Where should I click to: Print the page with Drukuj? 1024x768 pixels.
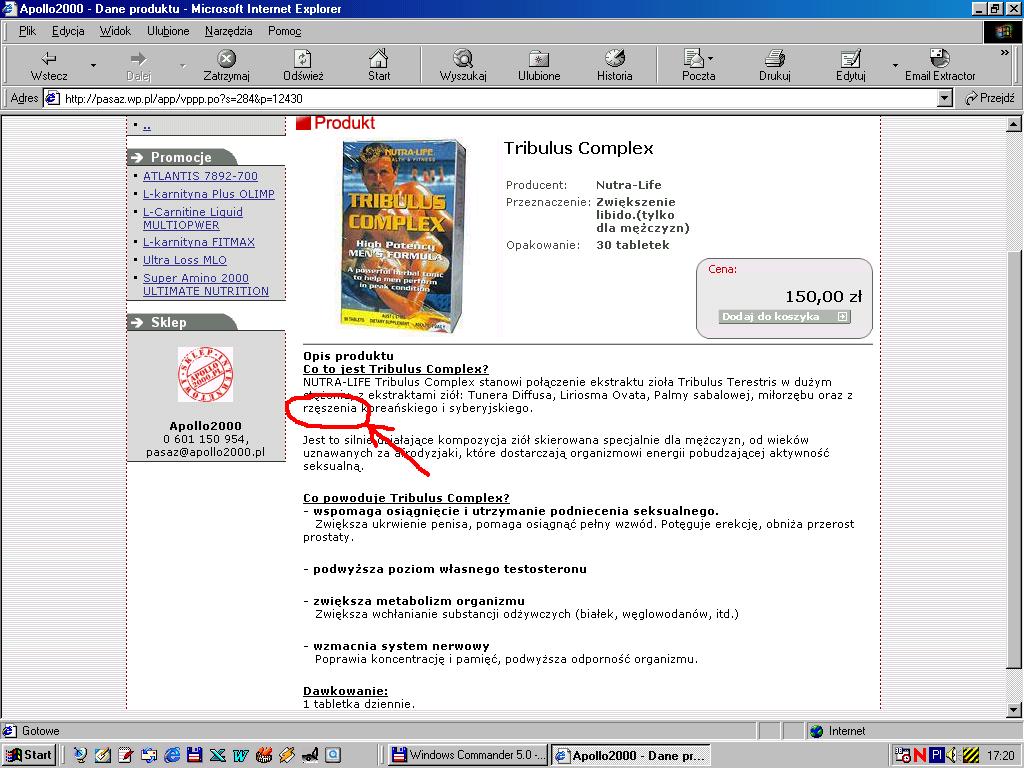click(x=775, y=65)
